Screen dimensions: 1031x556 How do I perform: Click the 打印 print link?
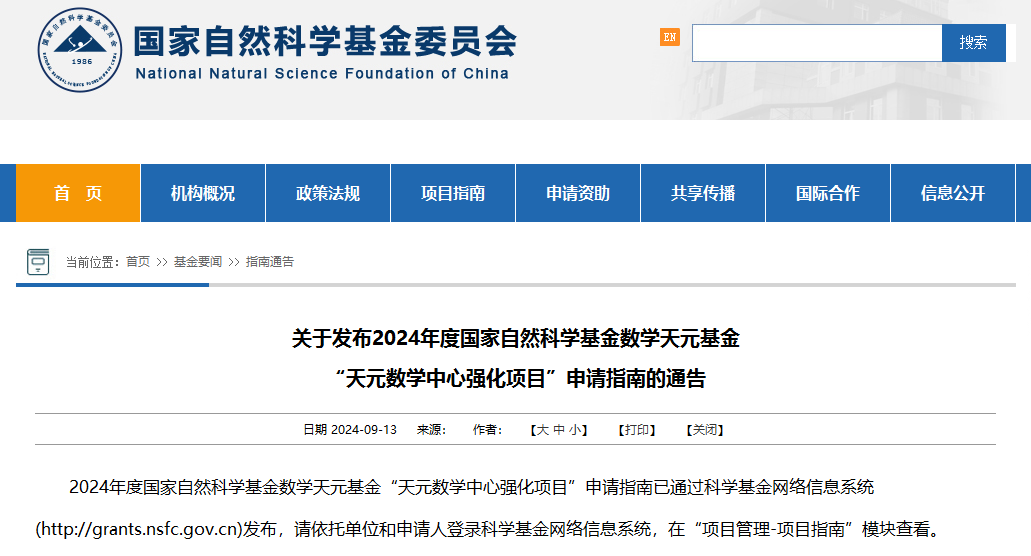pos(636,430)
